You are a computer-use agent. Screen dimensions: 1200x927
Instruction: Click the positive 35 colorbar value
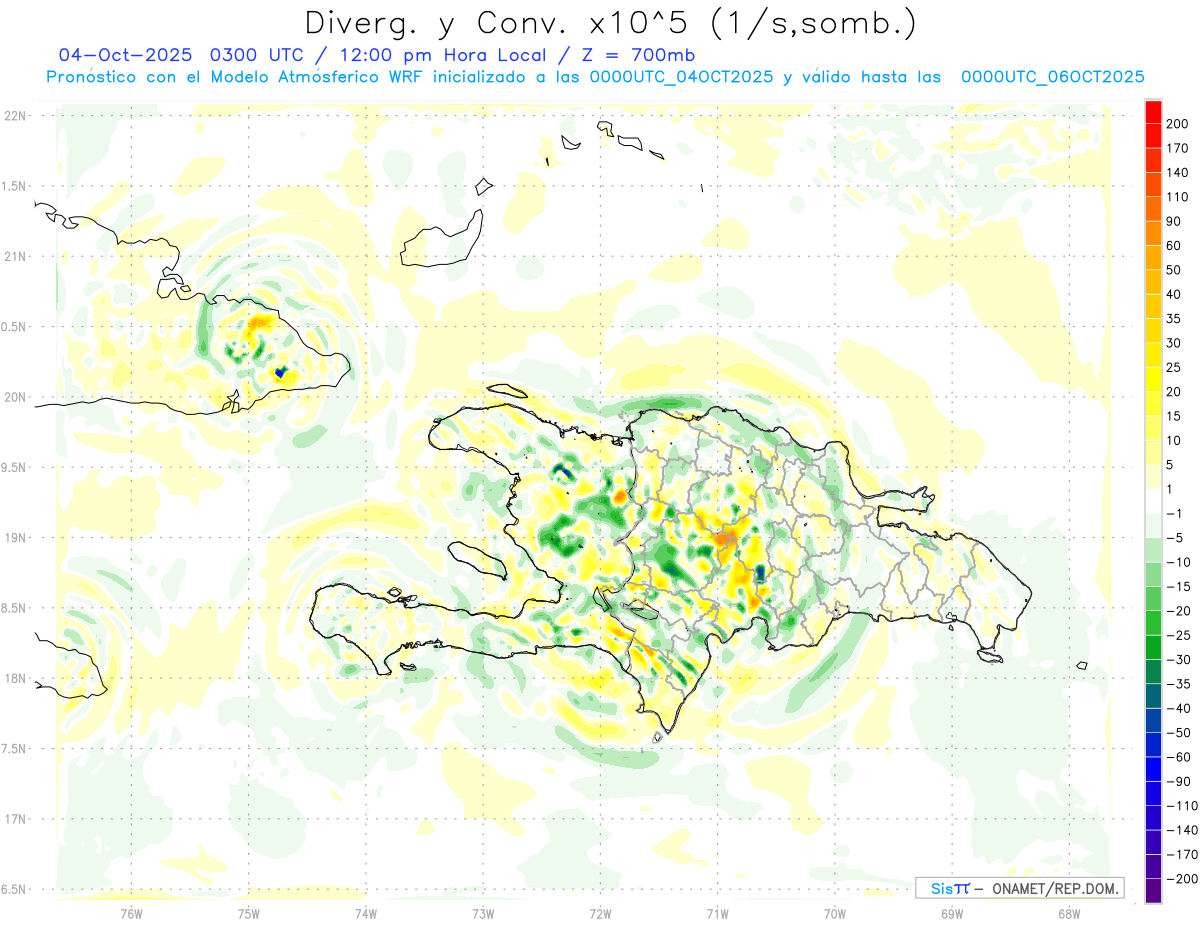pyautogui.click(x=1174, y=319)
